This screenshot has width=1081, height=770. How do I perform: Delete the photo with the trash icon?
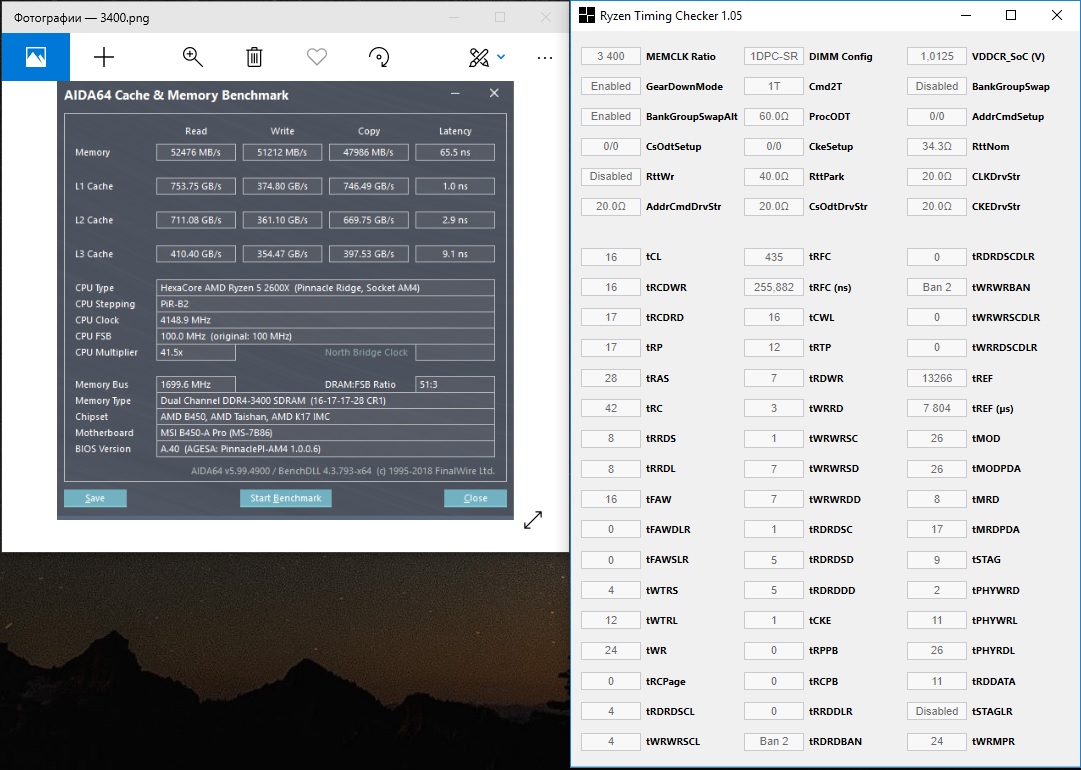click(254, 57)
